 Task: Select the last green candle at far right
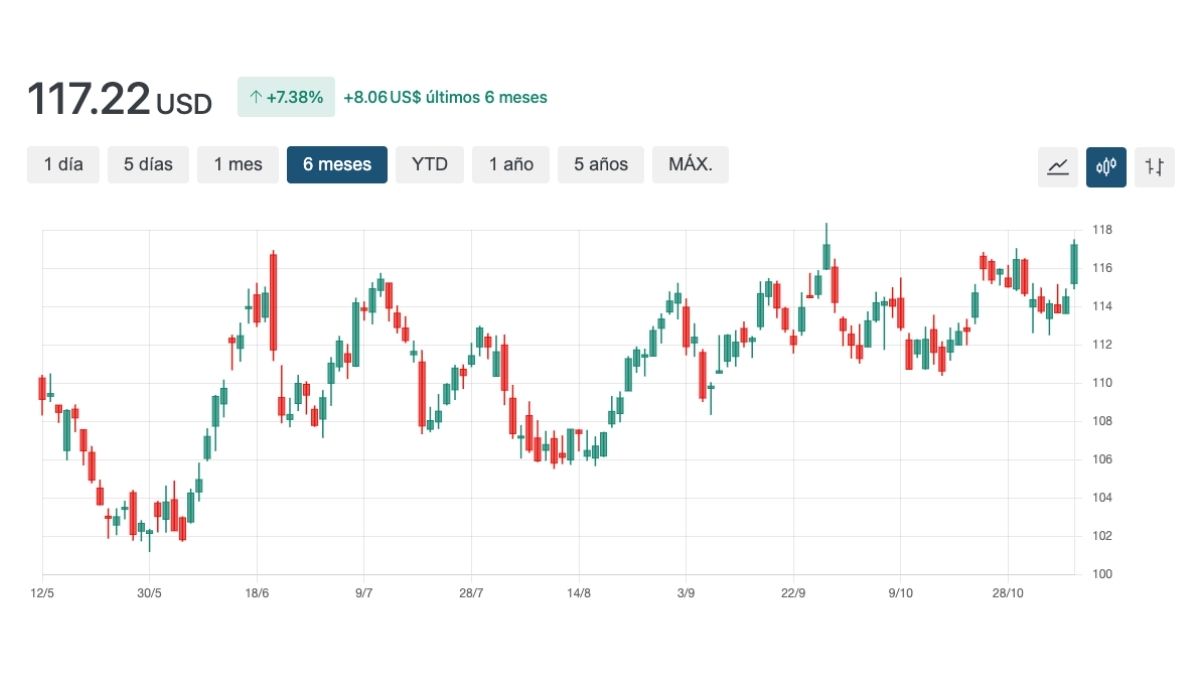(1074, 264)
